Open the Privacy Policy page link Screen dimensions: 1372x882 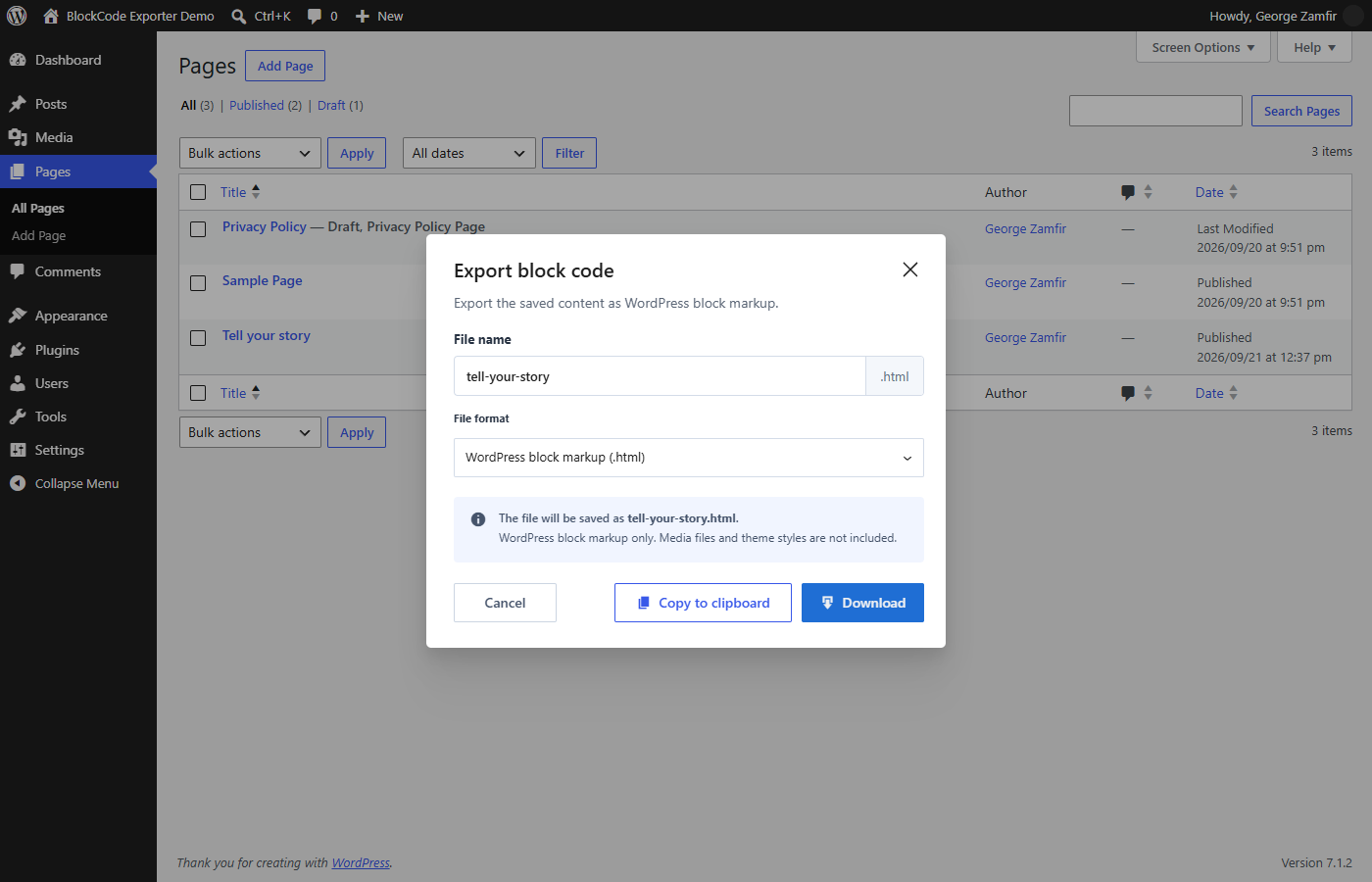coord(265,226)
